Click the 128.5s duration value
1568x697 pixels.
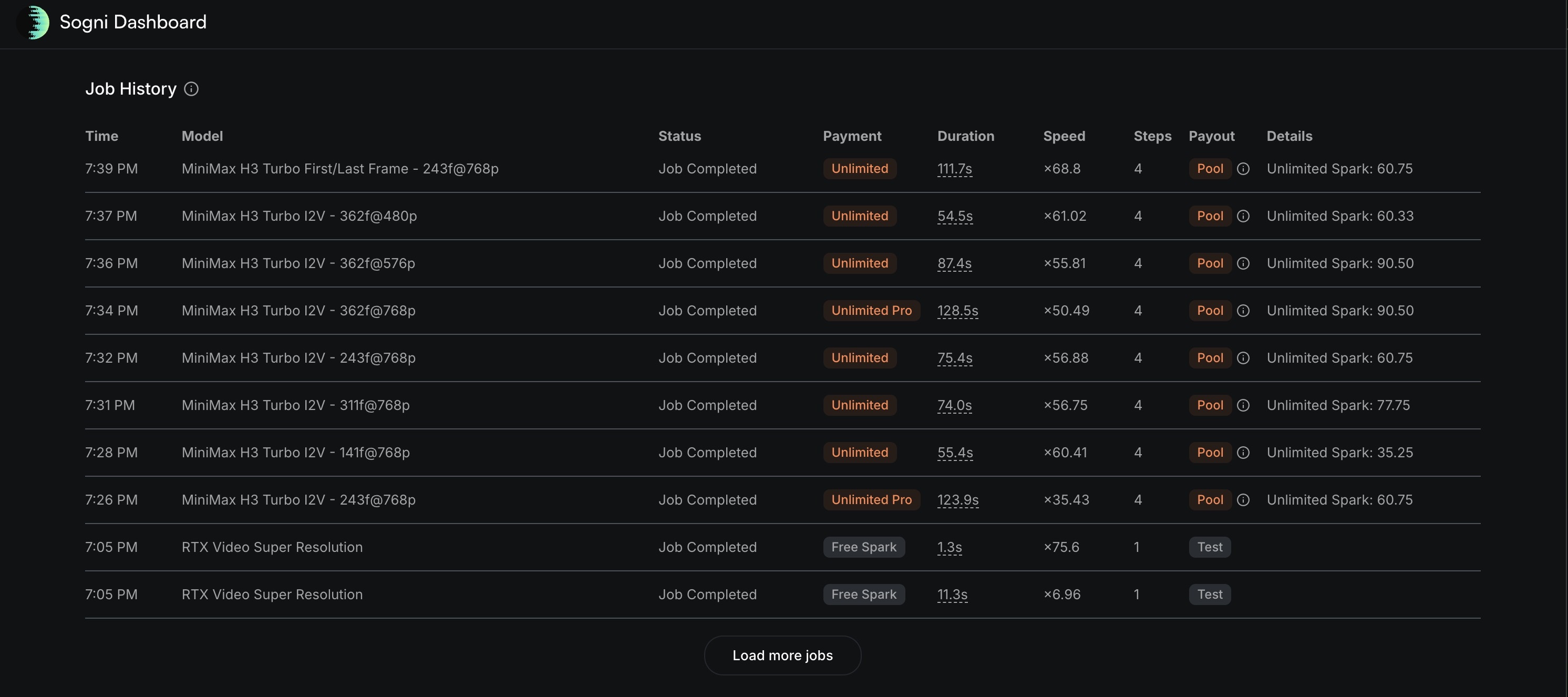click(x=957, y=311)
